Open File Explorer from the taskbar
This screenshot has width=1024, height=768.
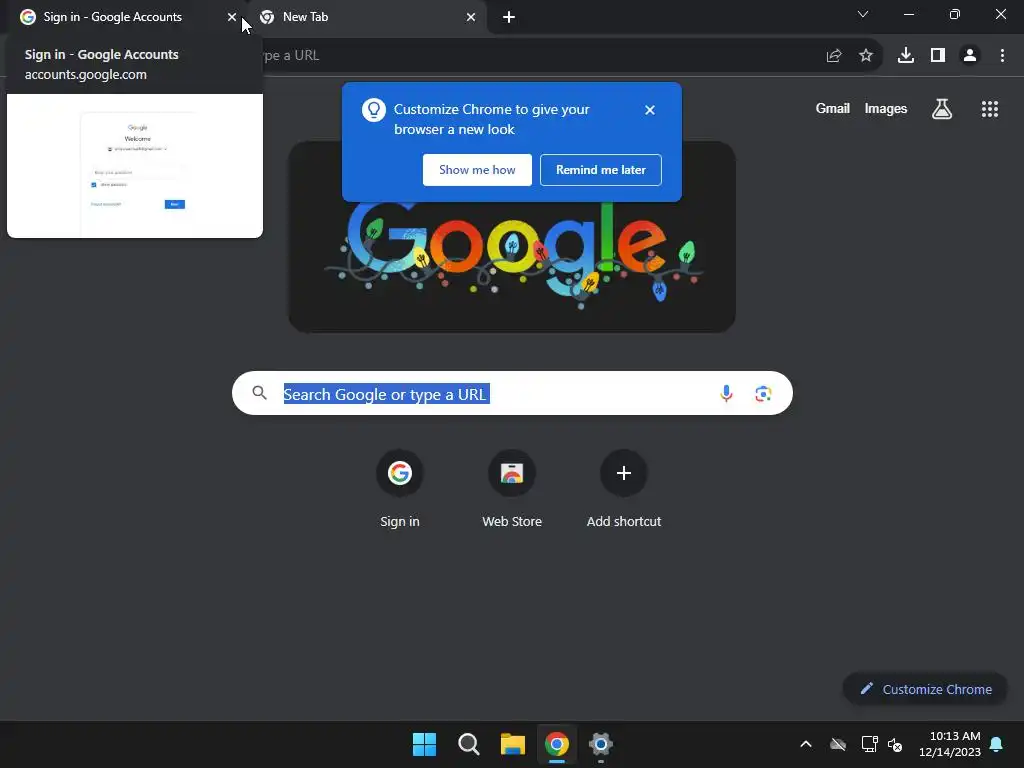[513, 744]
